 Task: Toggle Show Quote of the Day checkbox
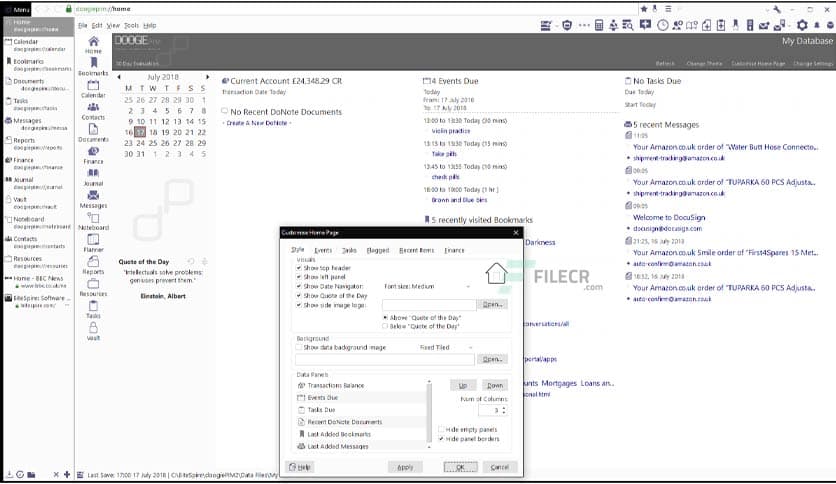pyautogui.click(x=299, y=296)
